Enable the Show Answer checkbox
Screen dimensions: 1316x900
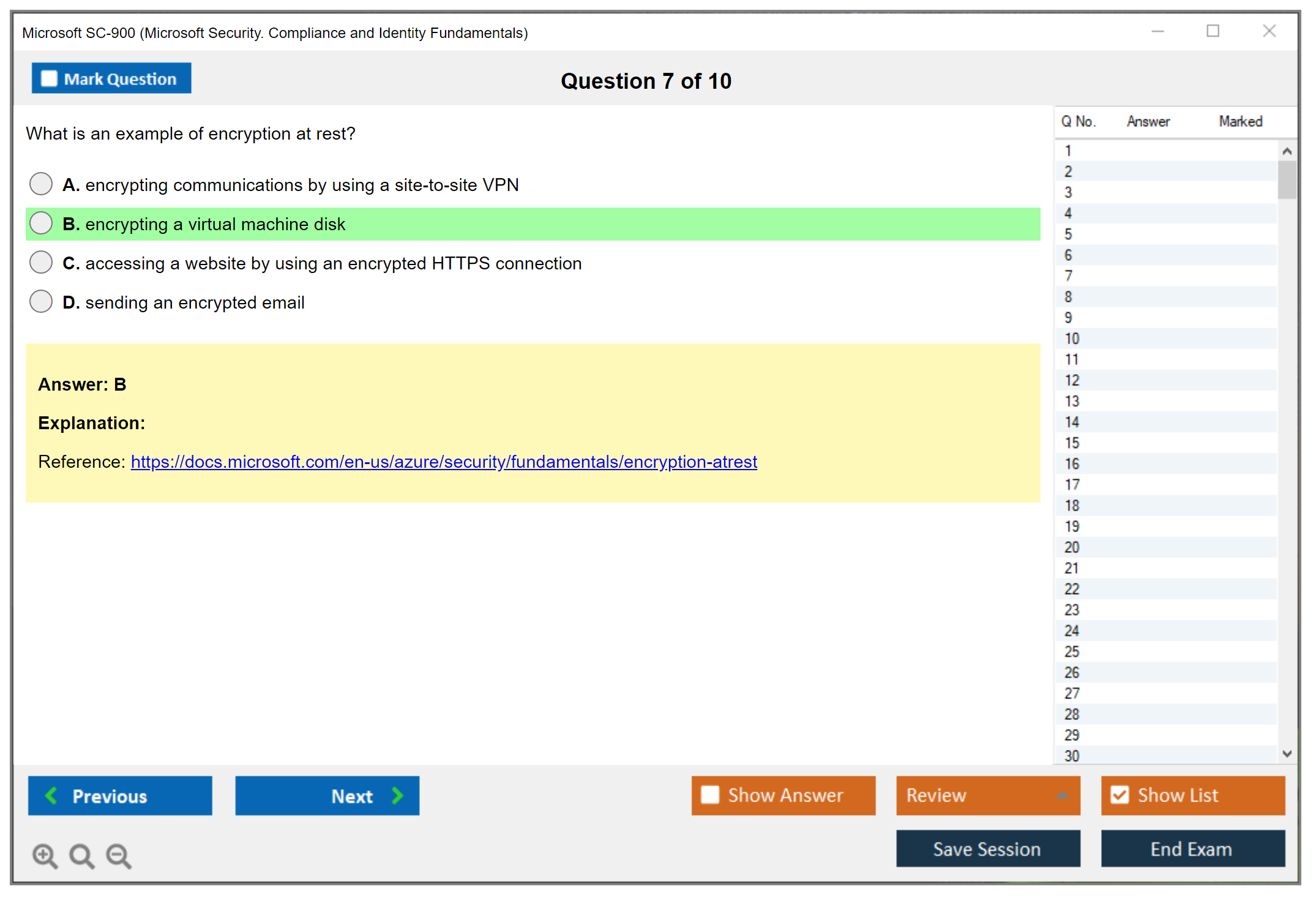(x=710, y=795)
